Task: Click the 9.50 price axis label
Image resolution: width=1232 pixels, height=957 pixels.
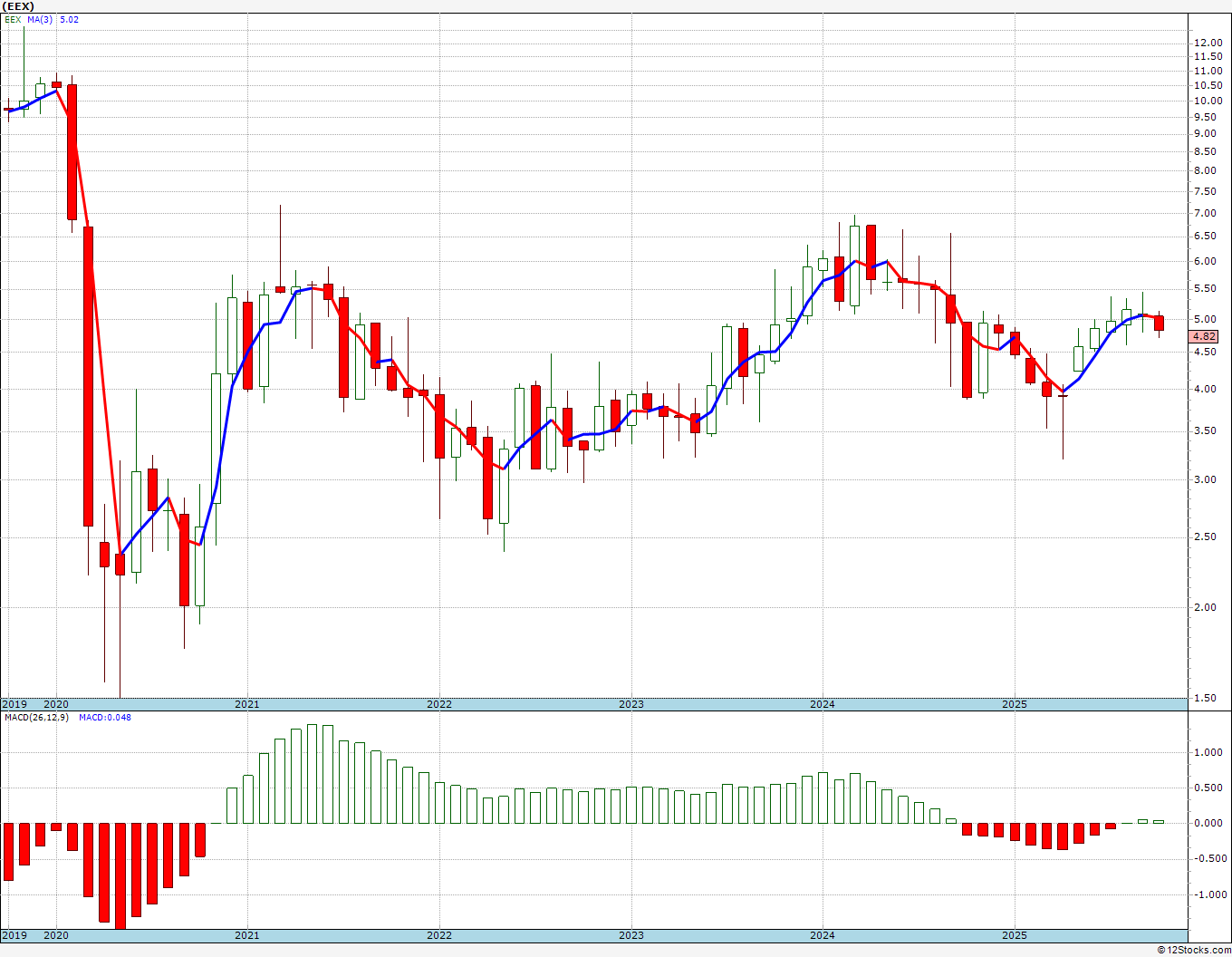Action: pos(1207,116)
